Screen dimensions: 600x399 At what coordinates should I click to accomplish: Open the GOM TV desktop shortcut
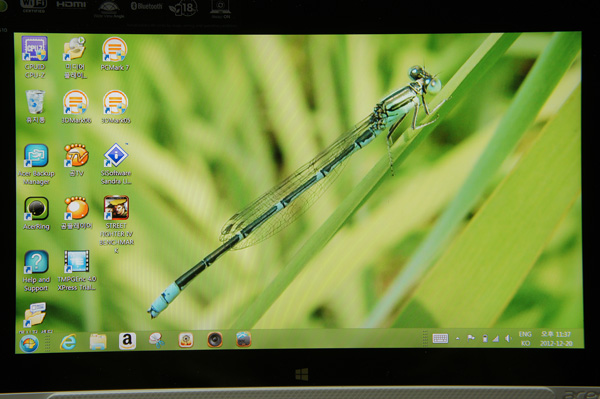[76, 160]
